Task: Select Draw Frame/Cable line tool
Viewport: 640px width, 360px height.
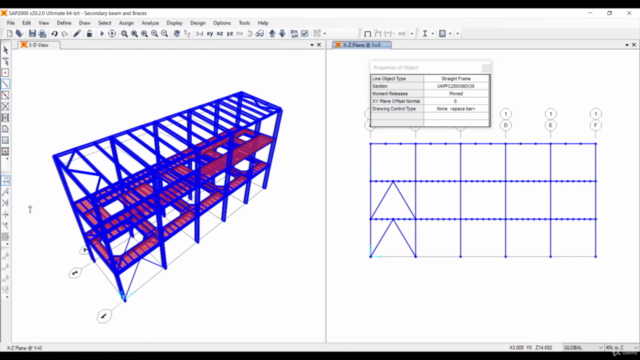Action: click(x=5, y=84)
